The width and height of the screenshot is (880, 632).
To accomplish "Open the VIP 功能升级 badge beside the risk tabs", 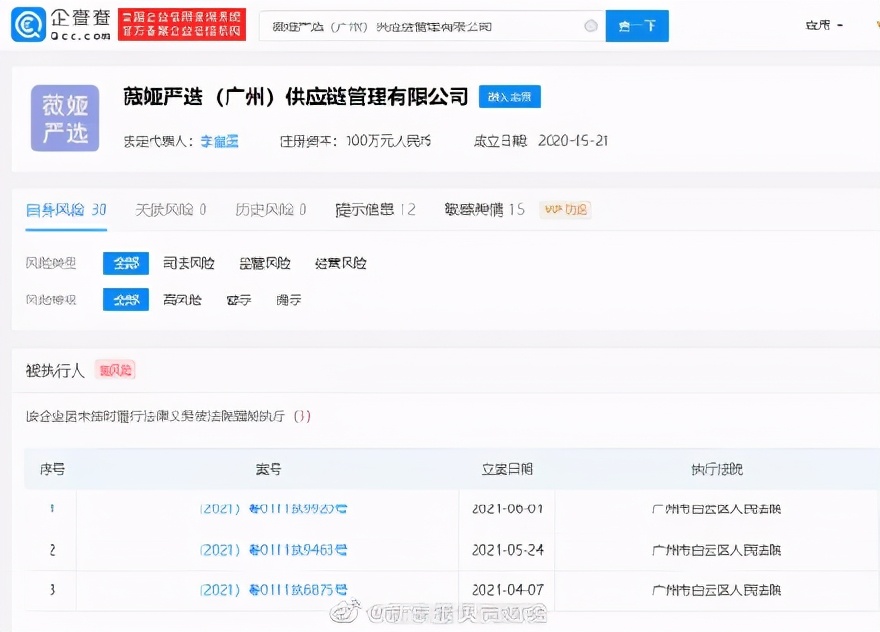I will point(565,210).
